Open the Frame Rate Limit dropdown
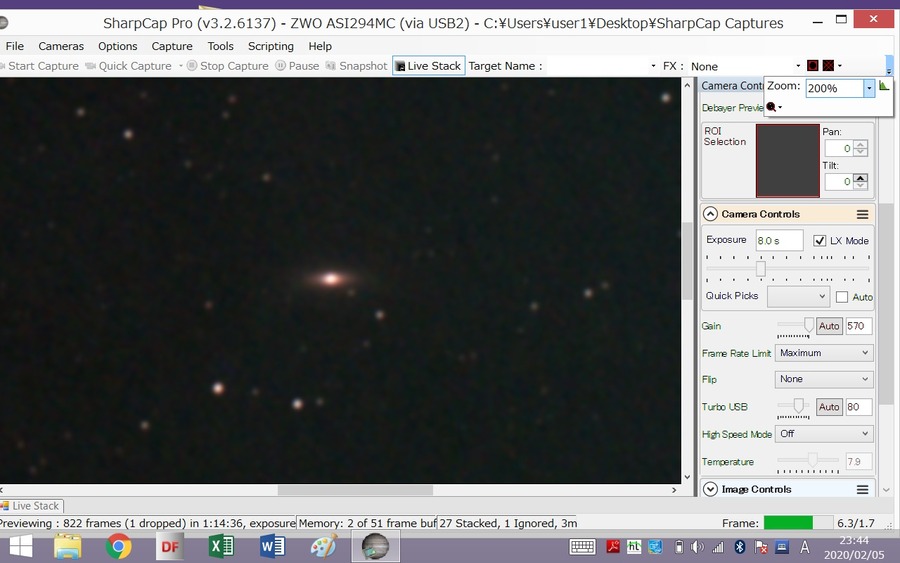 (824, 353)
